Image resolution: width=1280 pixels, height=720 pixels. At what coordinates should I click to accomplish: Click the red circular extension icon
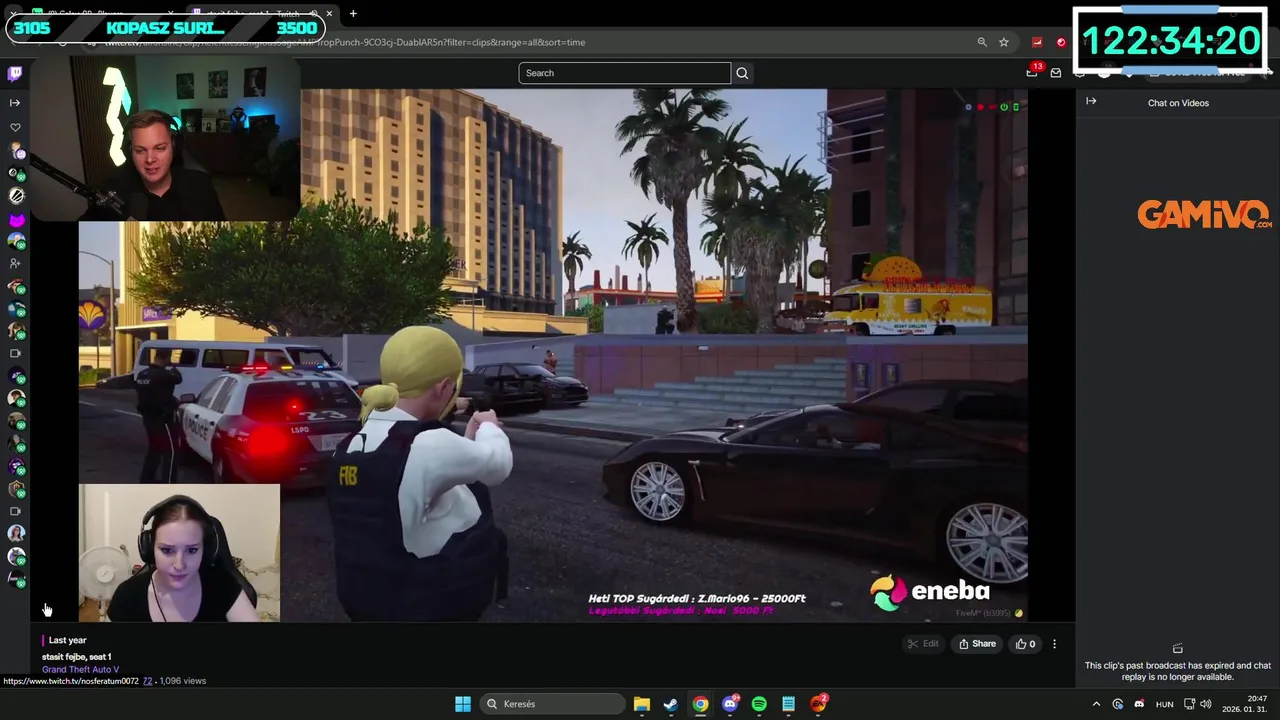(1061, 42)
